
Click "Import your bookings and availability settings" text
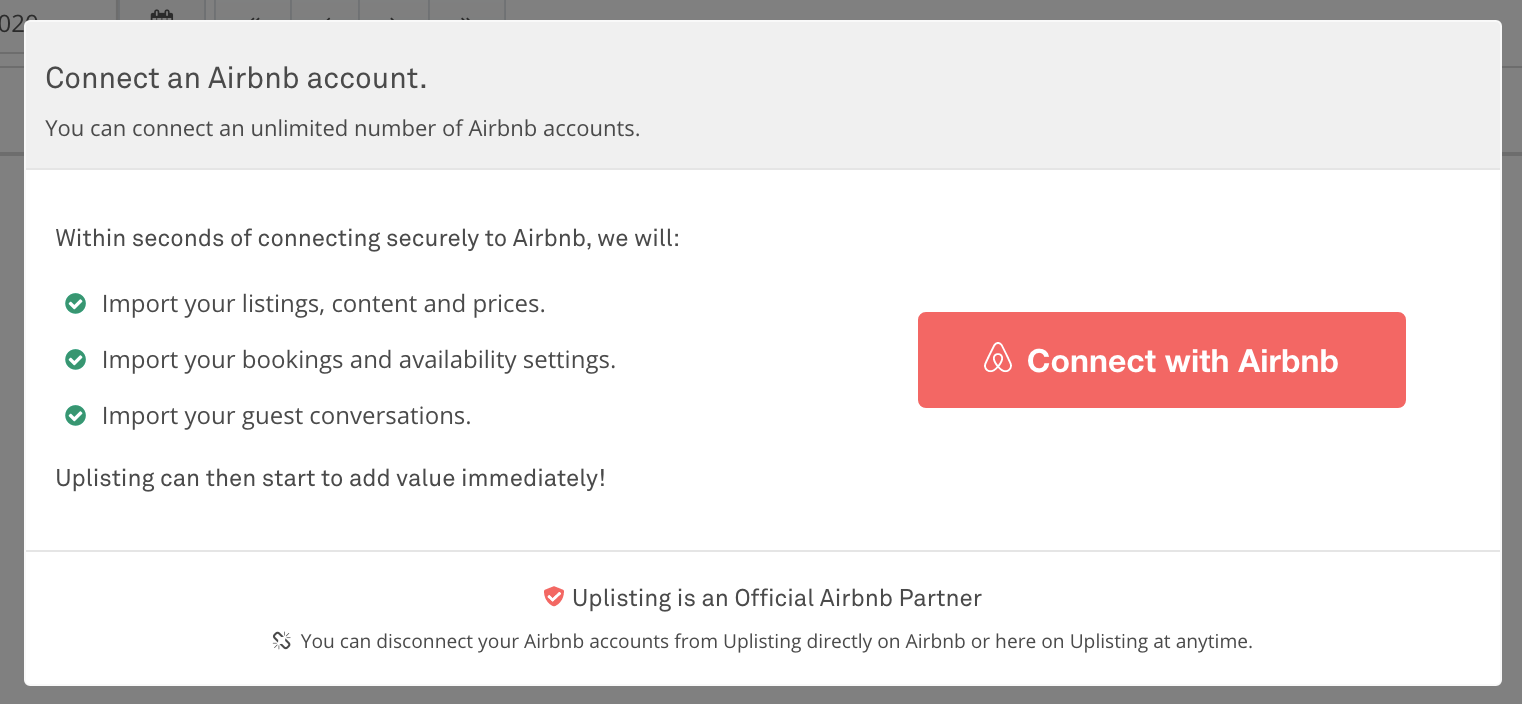pos(358,359)
